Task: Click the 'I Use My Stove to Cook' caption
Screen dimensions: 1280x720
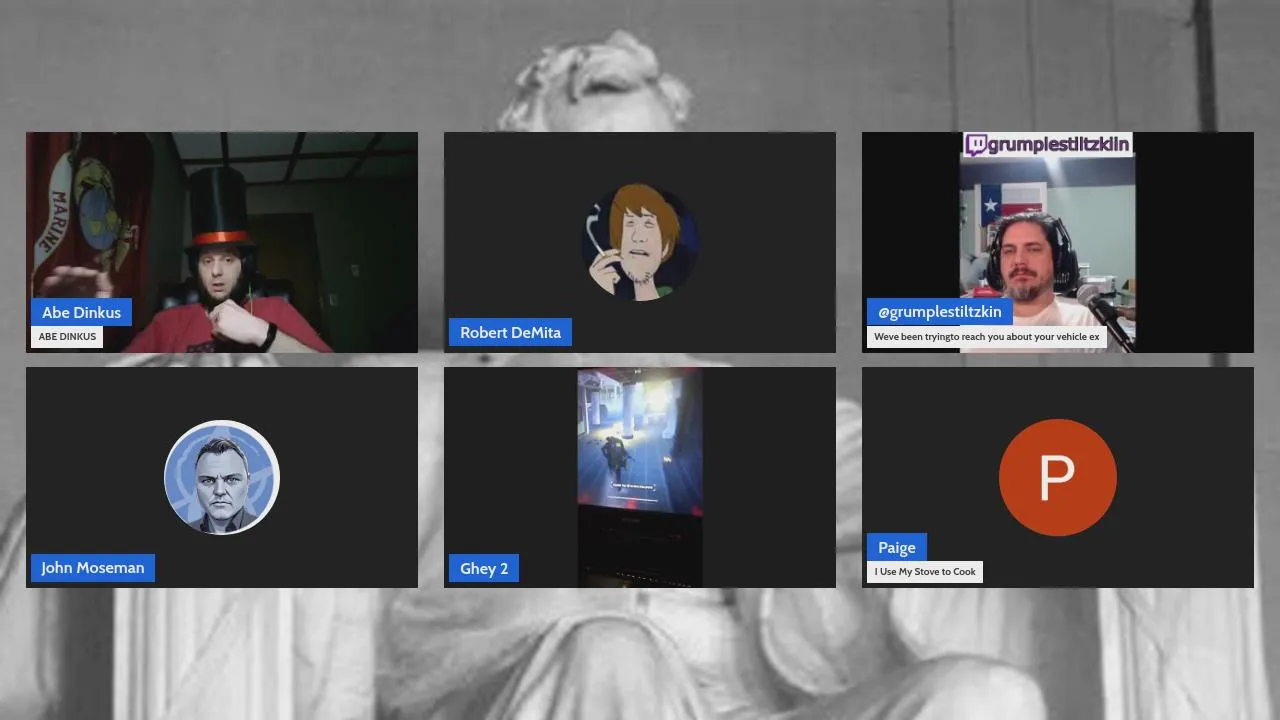Action: [925, 572]
